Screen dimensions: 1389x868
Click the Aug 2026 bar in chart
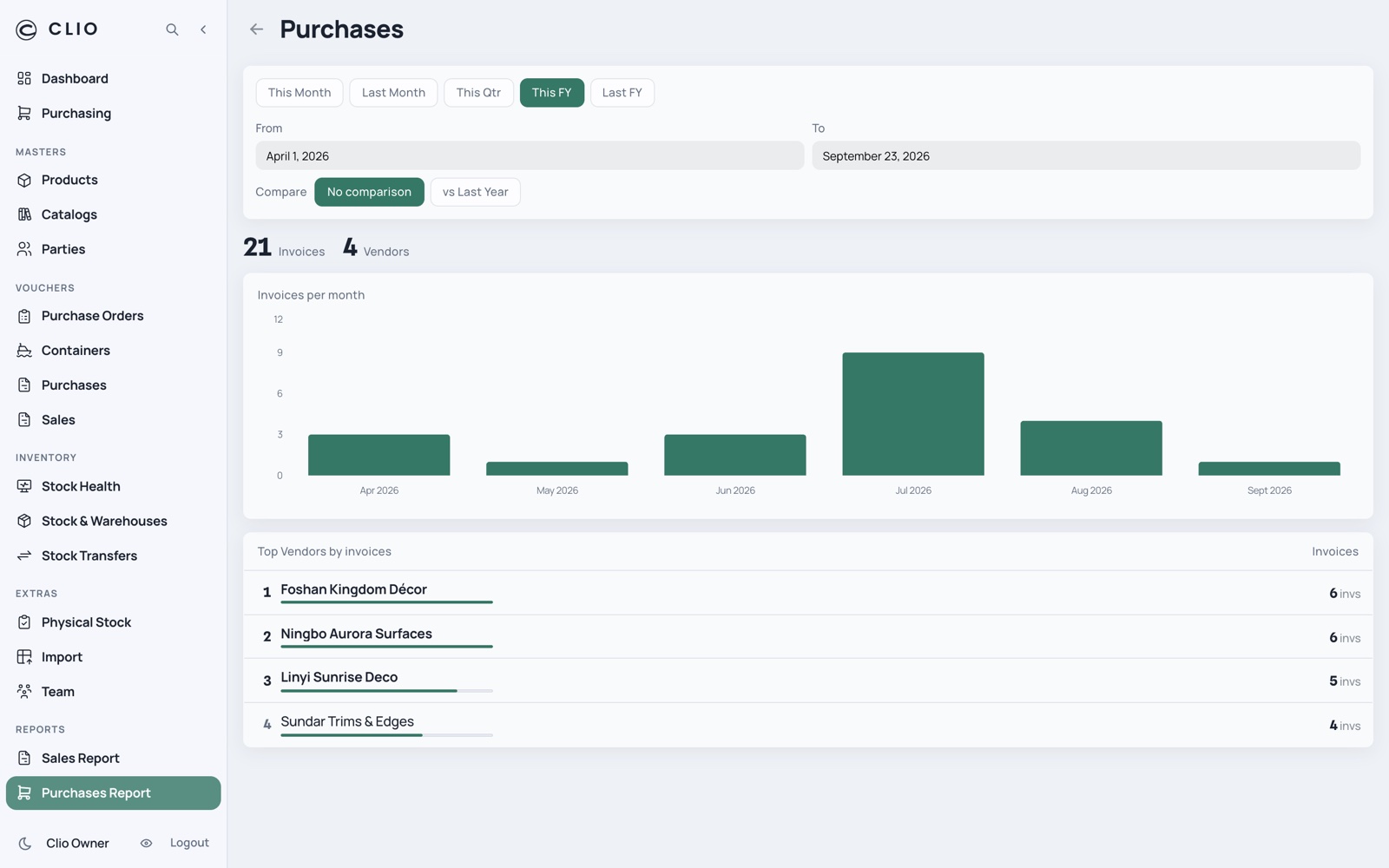(x=1091, y=448)
